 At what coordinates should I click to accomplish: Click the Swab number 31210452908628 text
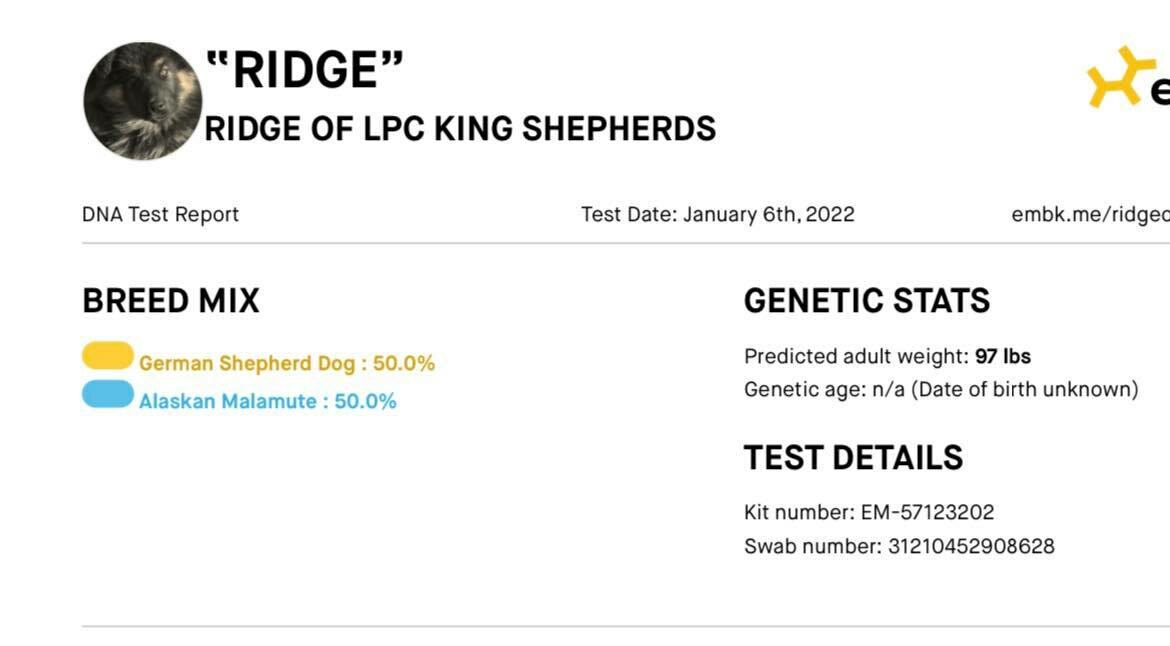(x=899, y=547)
